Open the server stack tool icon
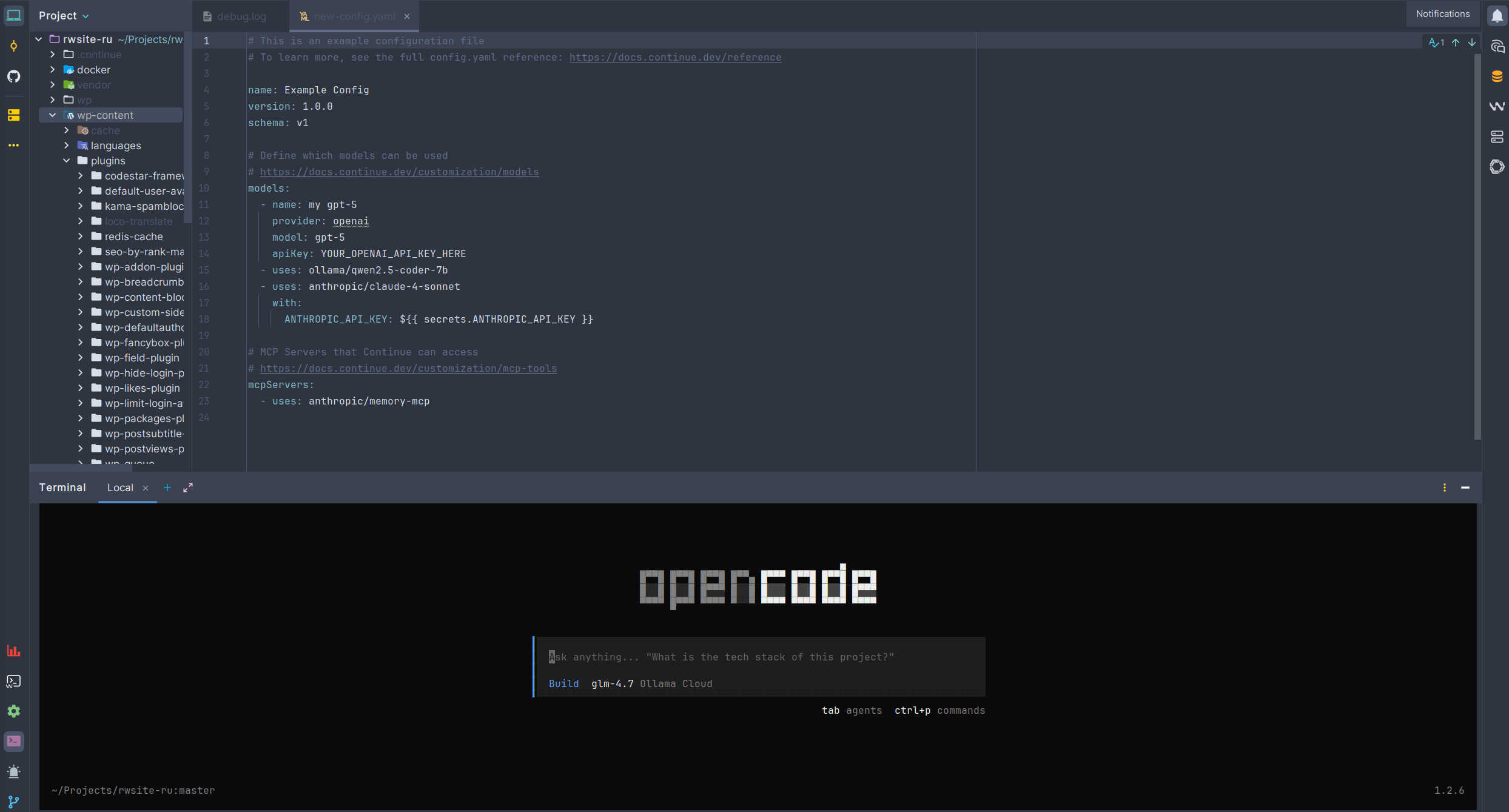 [1497, 136]
